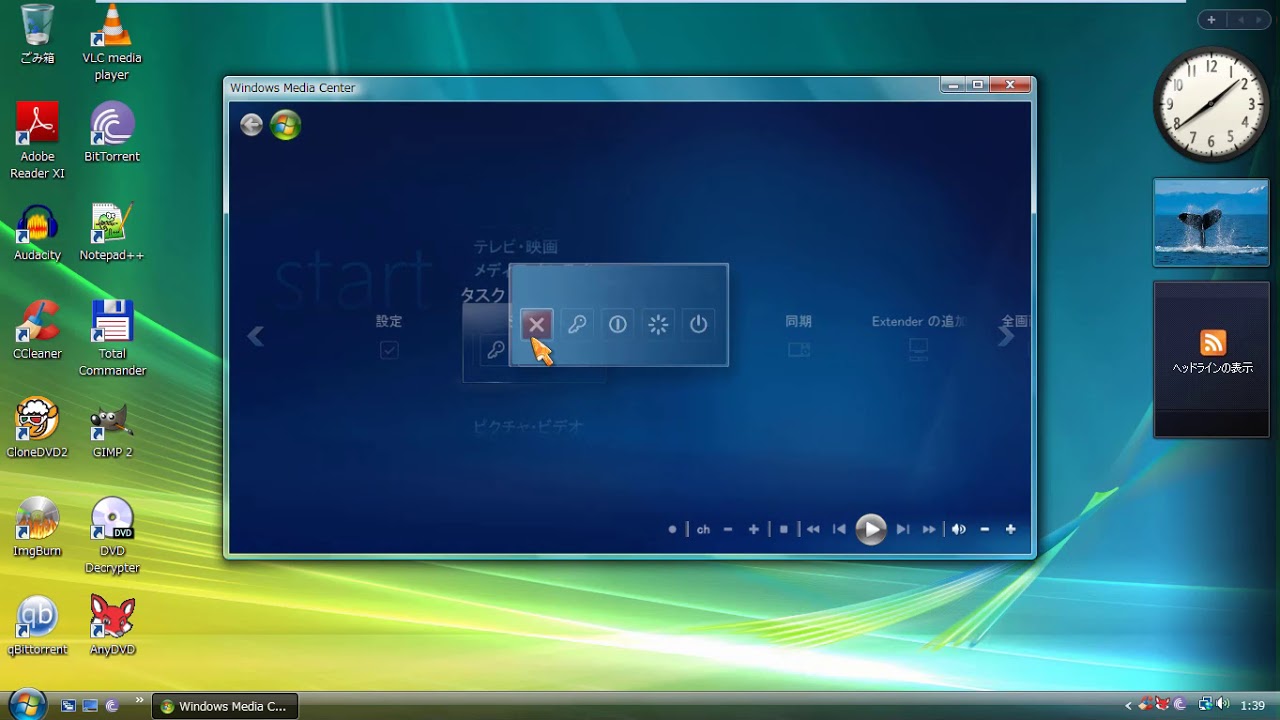The height and width of the screenshot is (720, 1280).
Task: Select the 設定 settings tile
Action: pos(389,336)
